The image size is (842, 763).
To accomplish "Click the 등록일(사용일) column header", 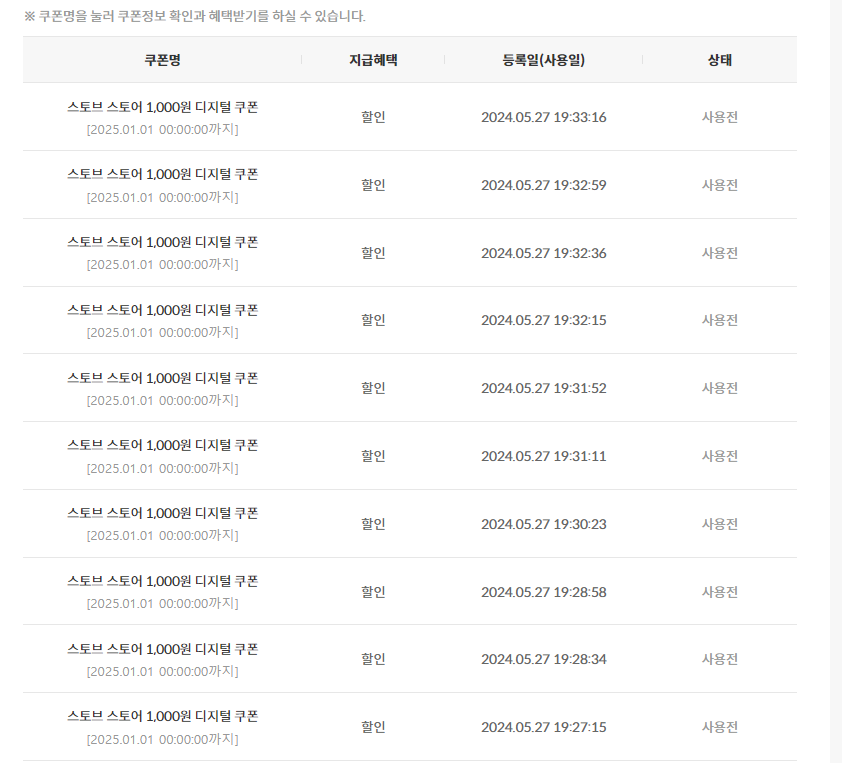I will [543, 60].
